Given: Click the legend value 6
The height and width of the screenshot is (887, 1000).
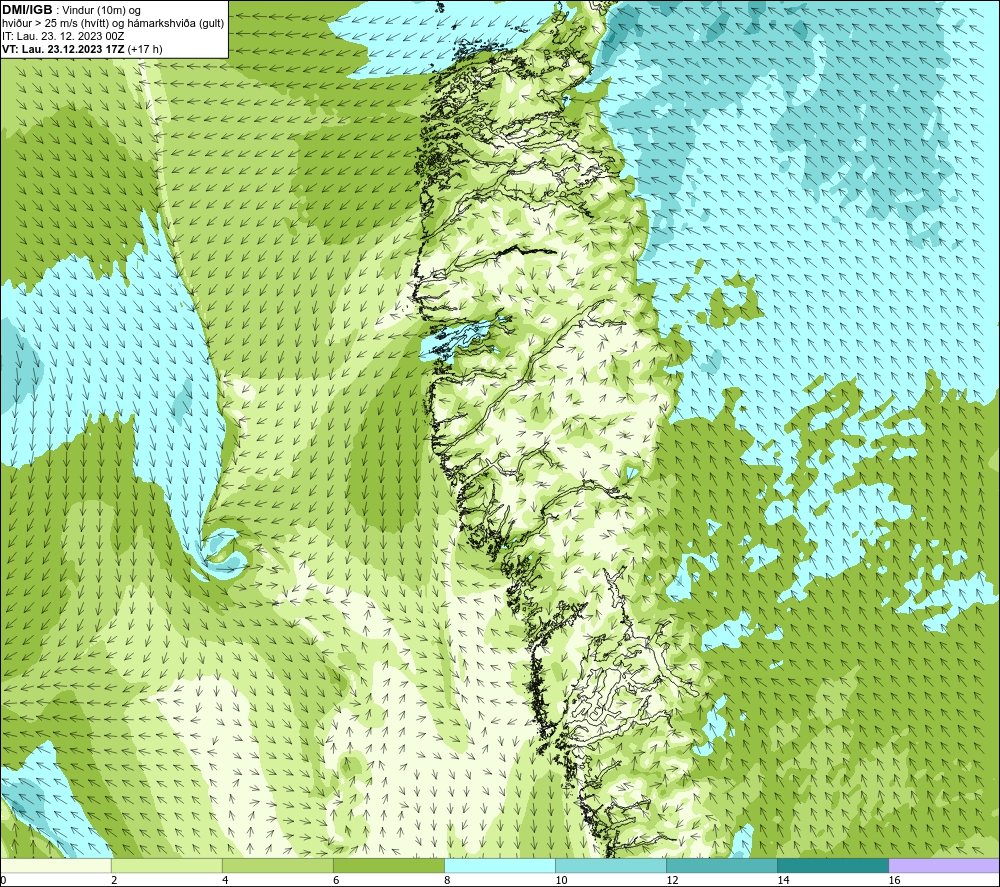Looking at the screenshot, I should [336, 881].
